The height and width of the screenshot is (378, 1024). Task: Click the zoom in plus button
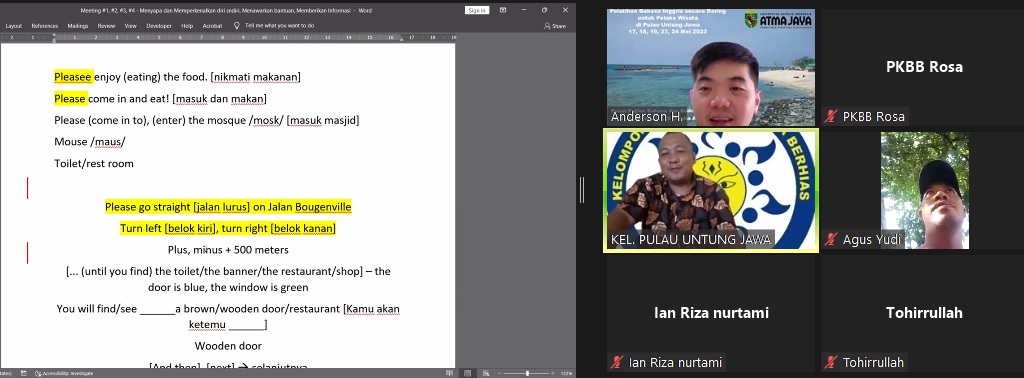551,373
